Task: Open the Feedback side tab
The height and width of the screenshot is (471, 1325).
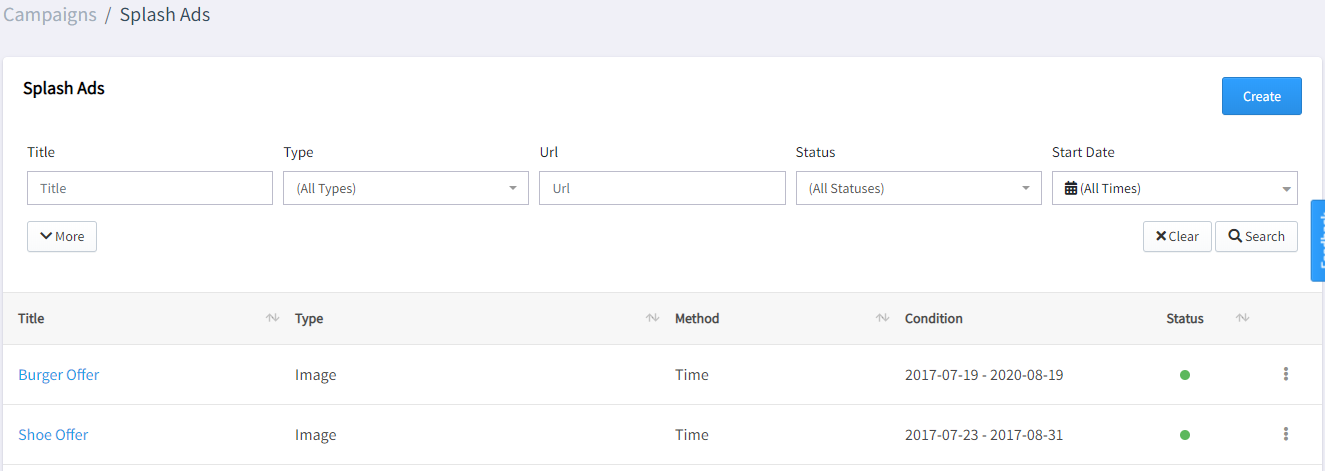Action: point(1318,240)
